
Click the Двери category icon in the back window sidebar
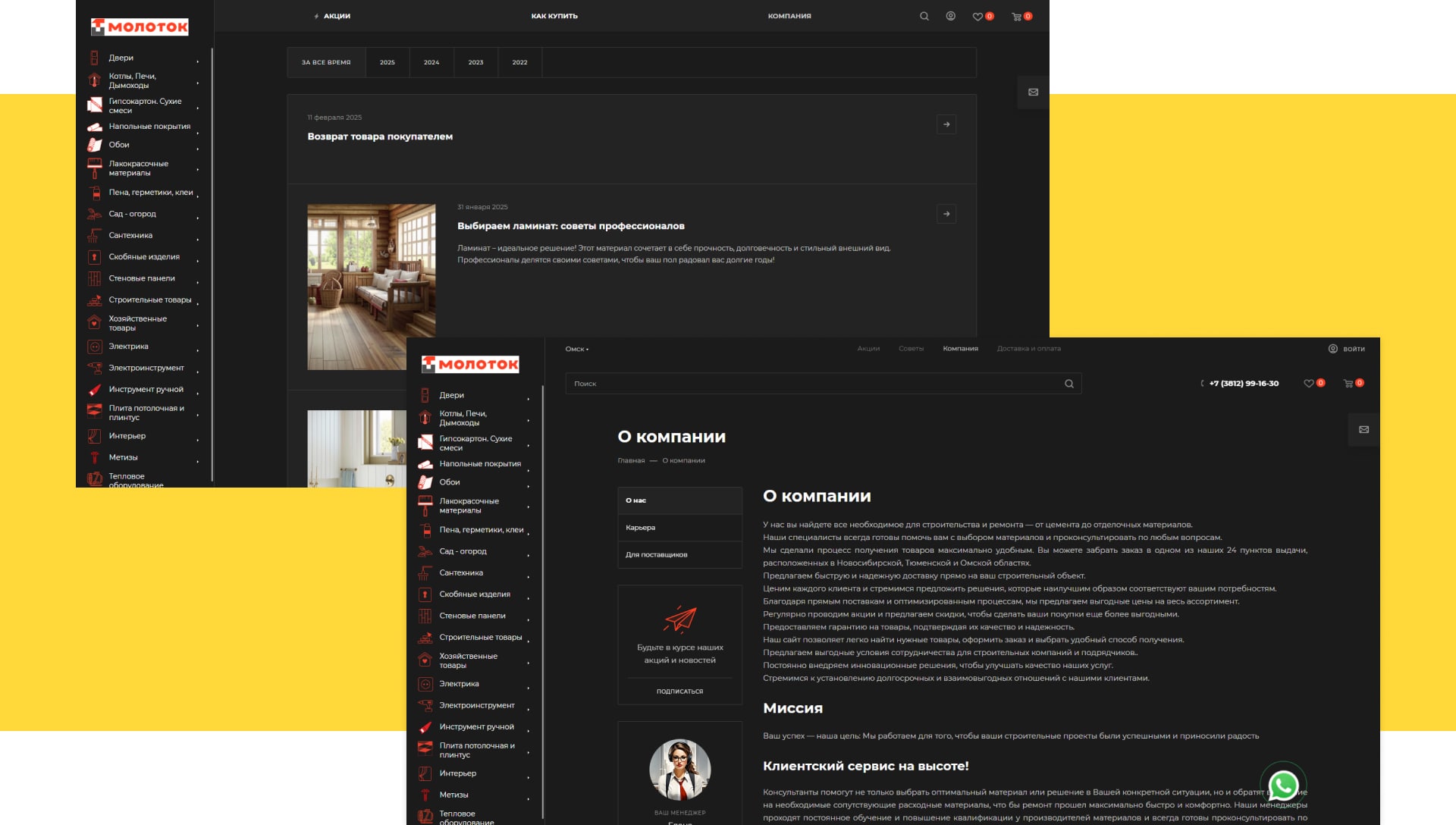(x=94, y=58)
